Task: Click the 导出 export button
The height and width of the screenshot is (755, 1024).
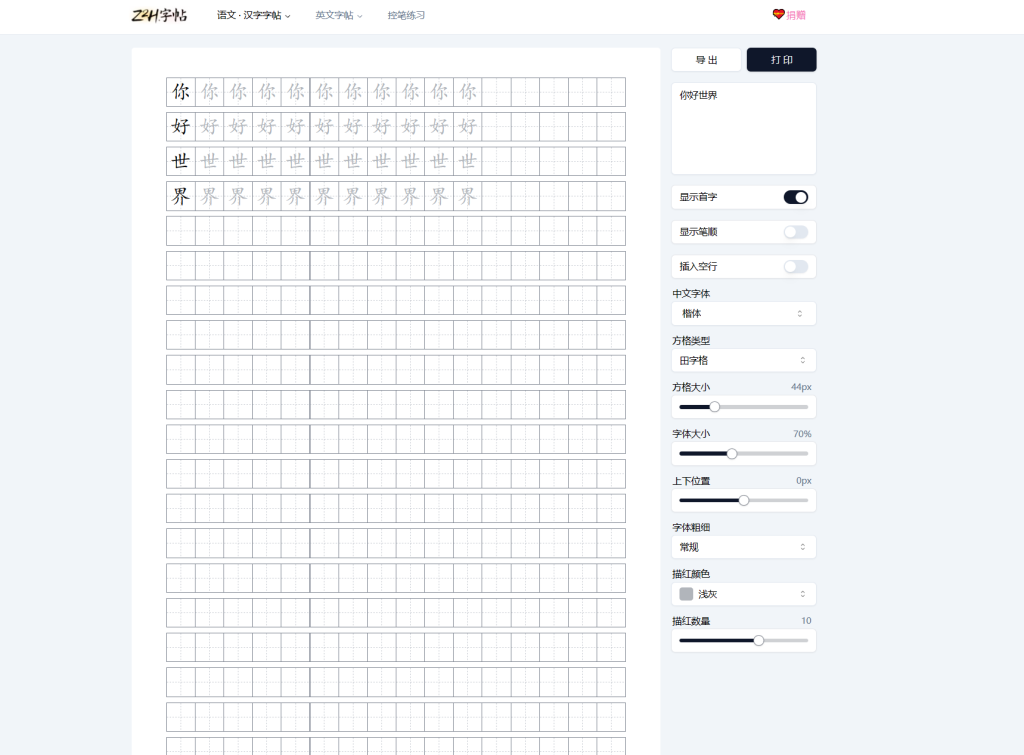Action: [706, 59]
